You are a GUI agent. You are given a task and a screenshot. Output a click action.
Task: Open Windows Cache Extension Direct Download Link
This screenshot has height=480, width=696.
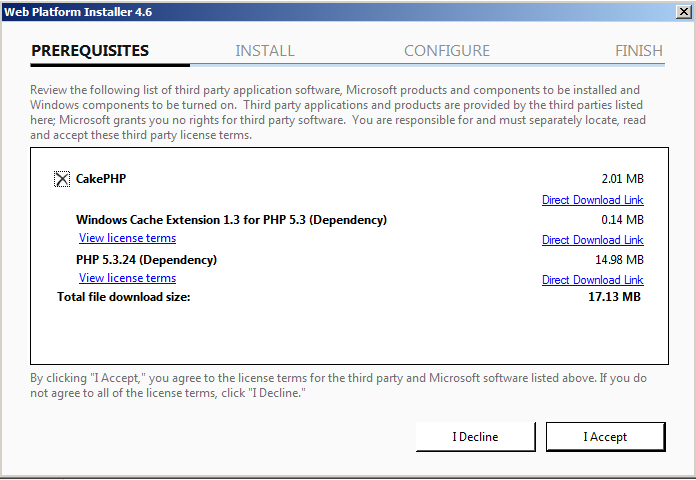click(593, 240)
